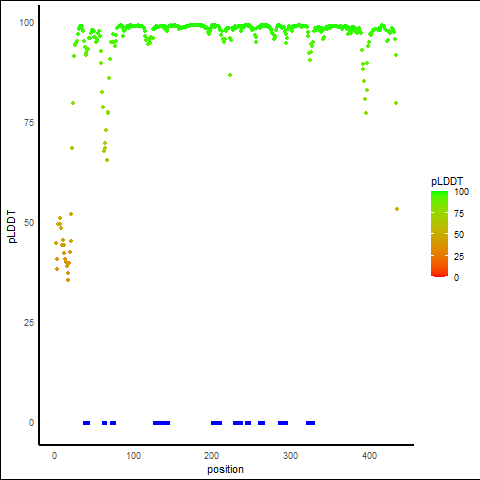Click the y-axis tick label 100

pyautogui.click(x=27, y=23)
